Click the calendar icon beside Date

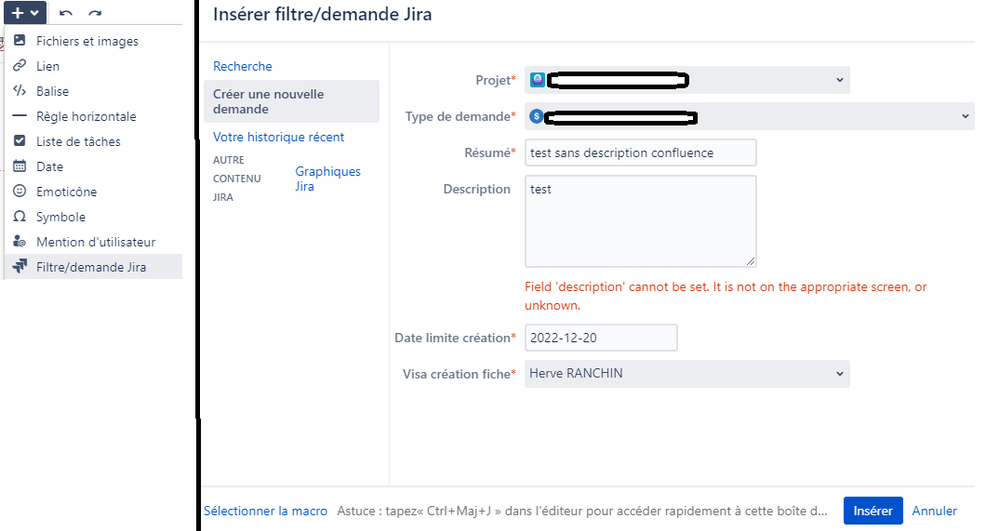coord(20,166)
